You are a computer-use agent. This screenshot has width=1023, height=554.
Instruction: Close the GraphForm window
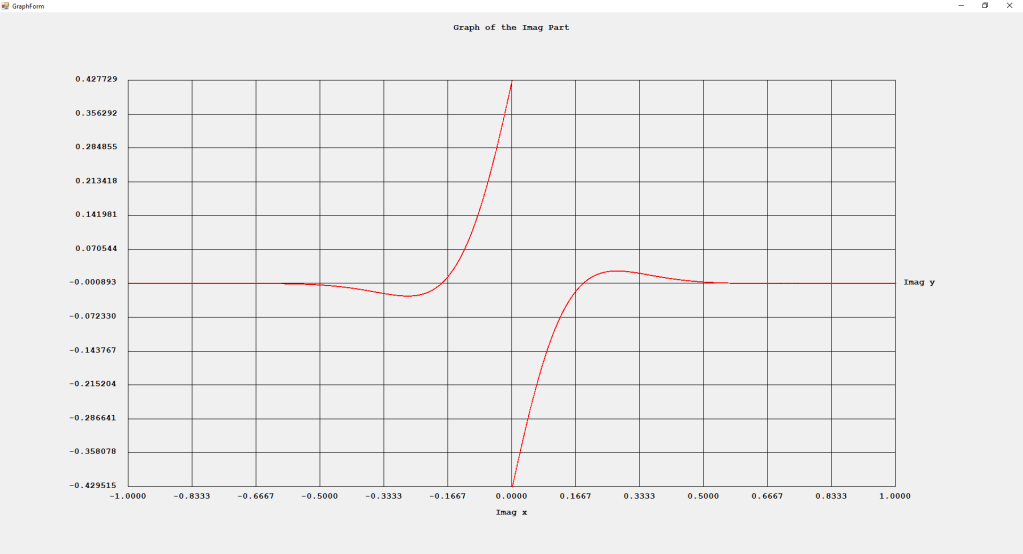1008,5
